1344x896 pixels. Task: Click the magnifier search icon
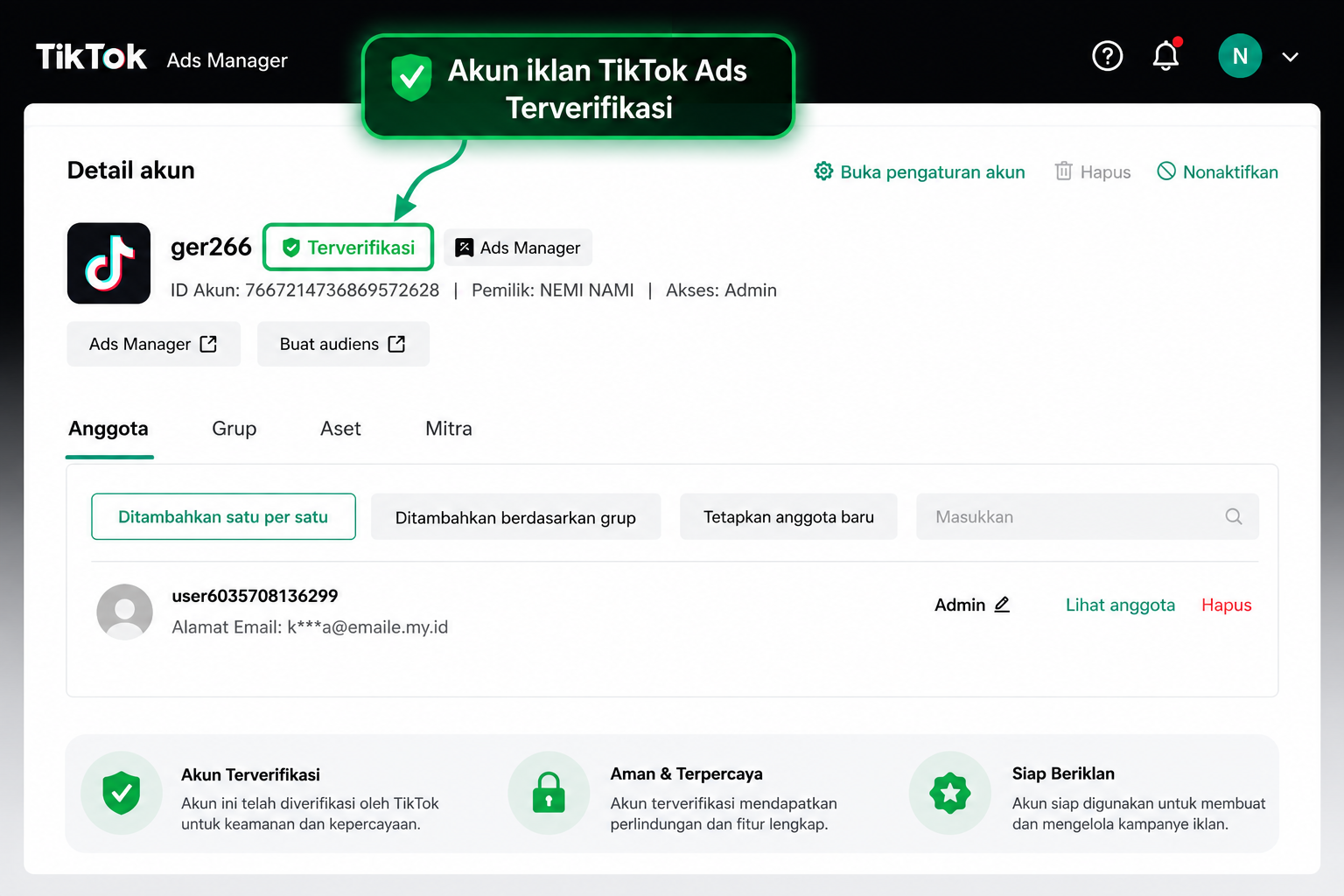[x=1234, y=516]
